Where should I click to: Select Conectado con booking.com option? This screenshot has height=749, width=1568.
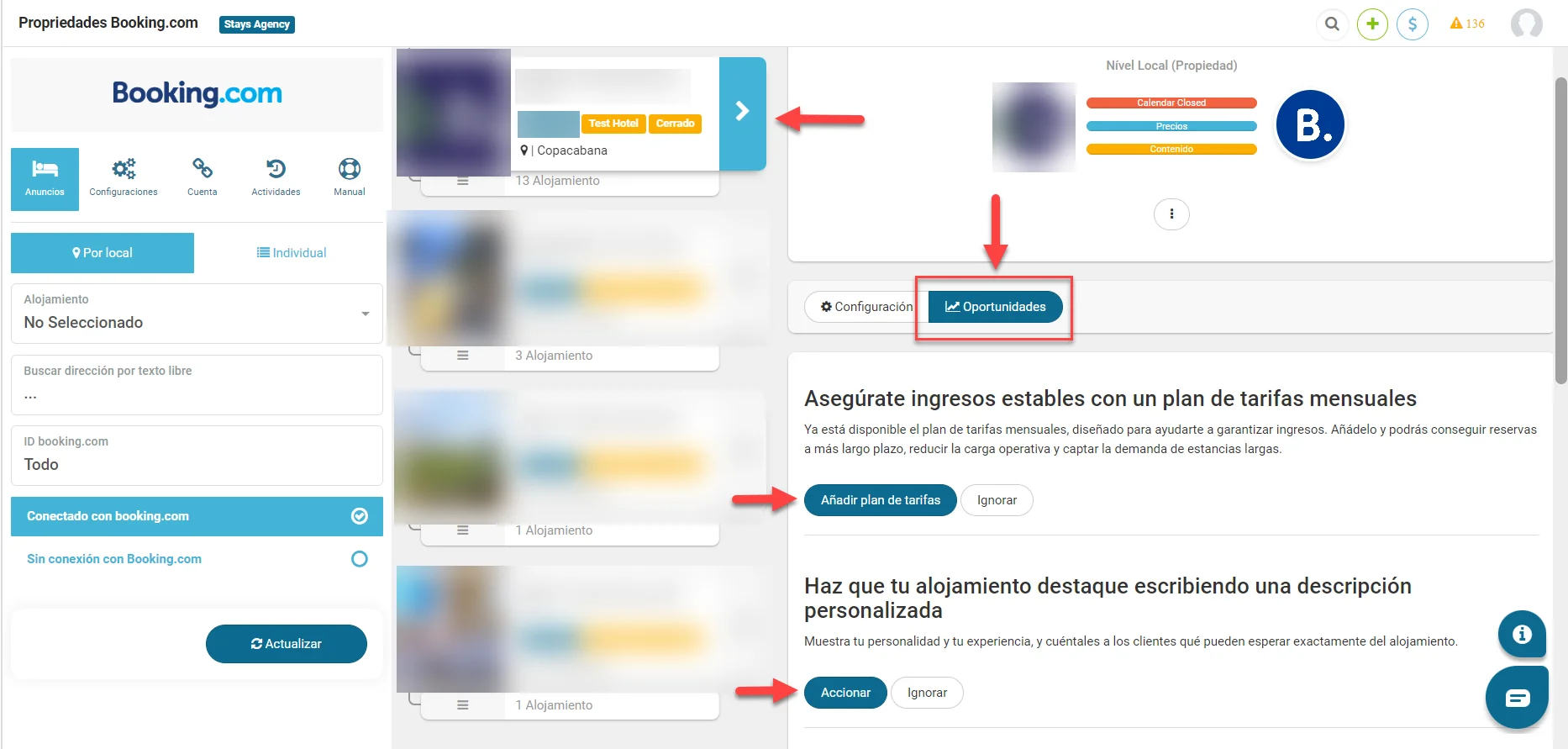click(197, 516)
